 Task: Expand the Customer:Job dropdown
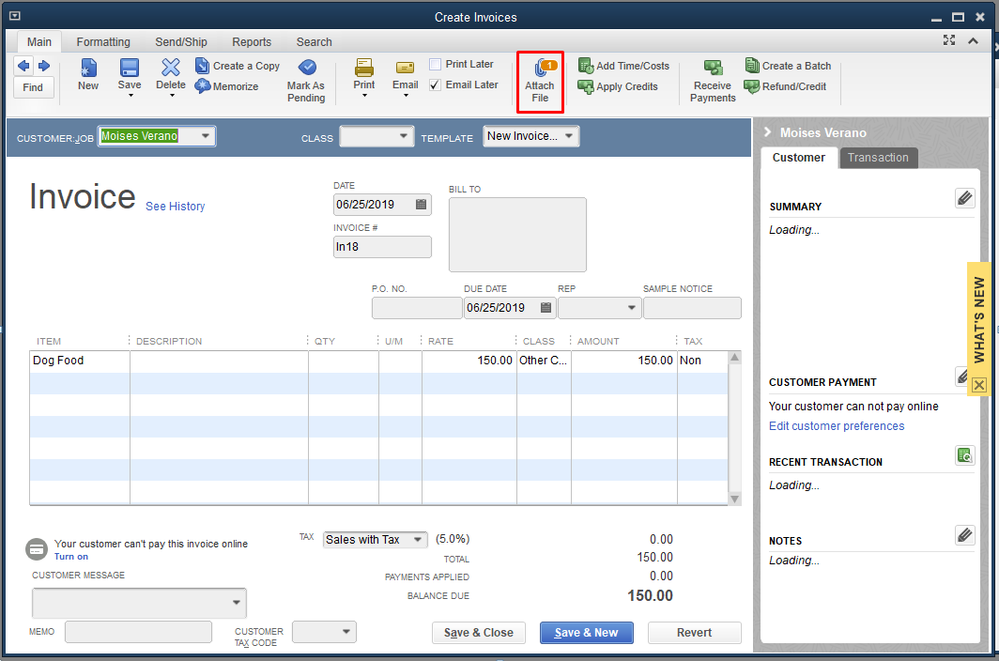(204, 136)
